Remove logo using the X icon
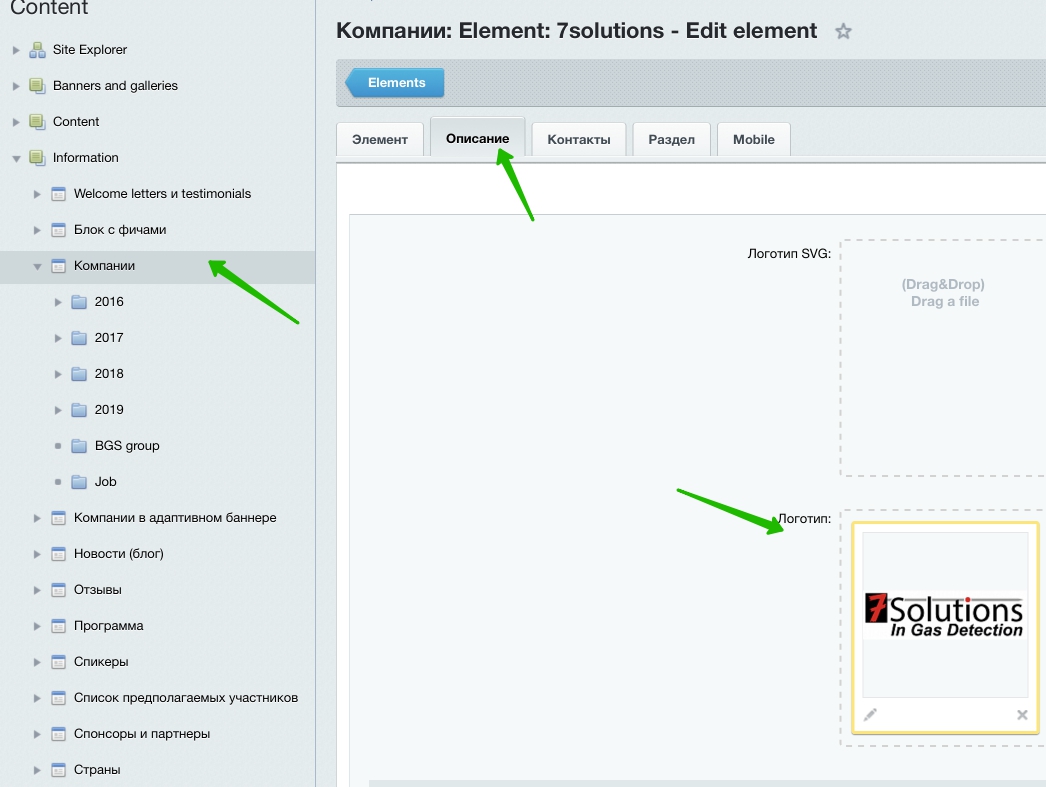The height and width of the screenshot is (787, 1046). [x=1022, y=714]
